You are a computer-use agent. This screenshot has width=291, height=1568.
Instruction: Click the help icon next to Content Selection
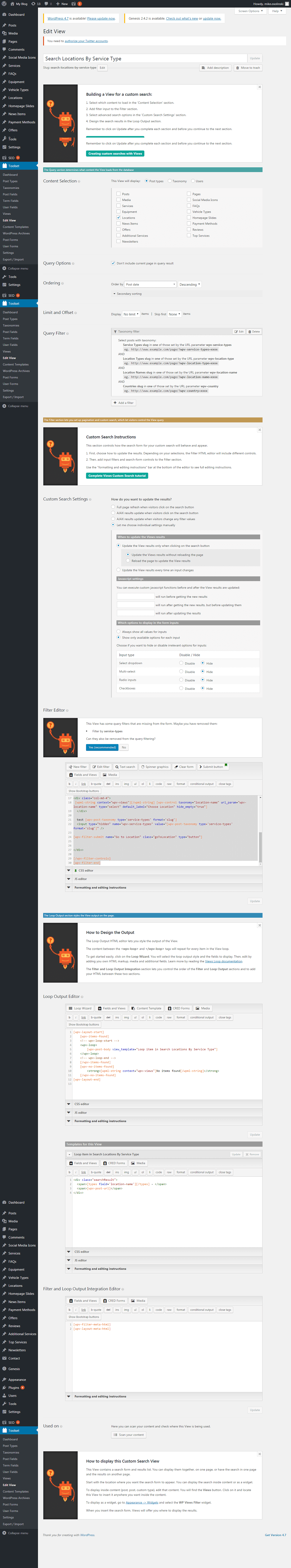point(79,181)
